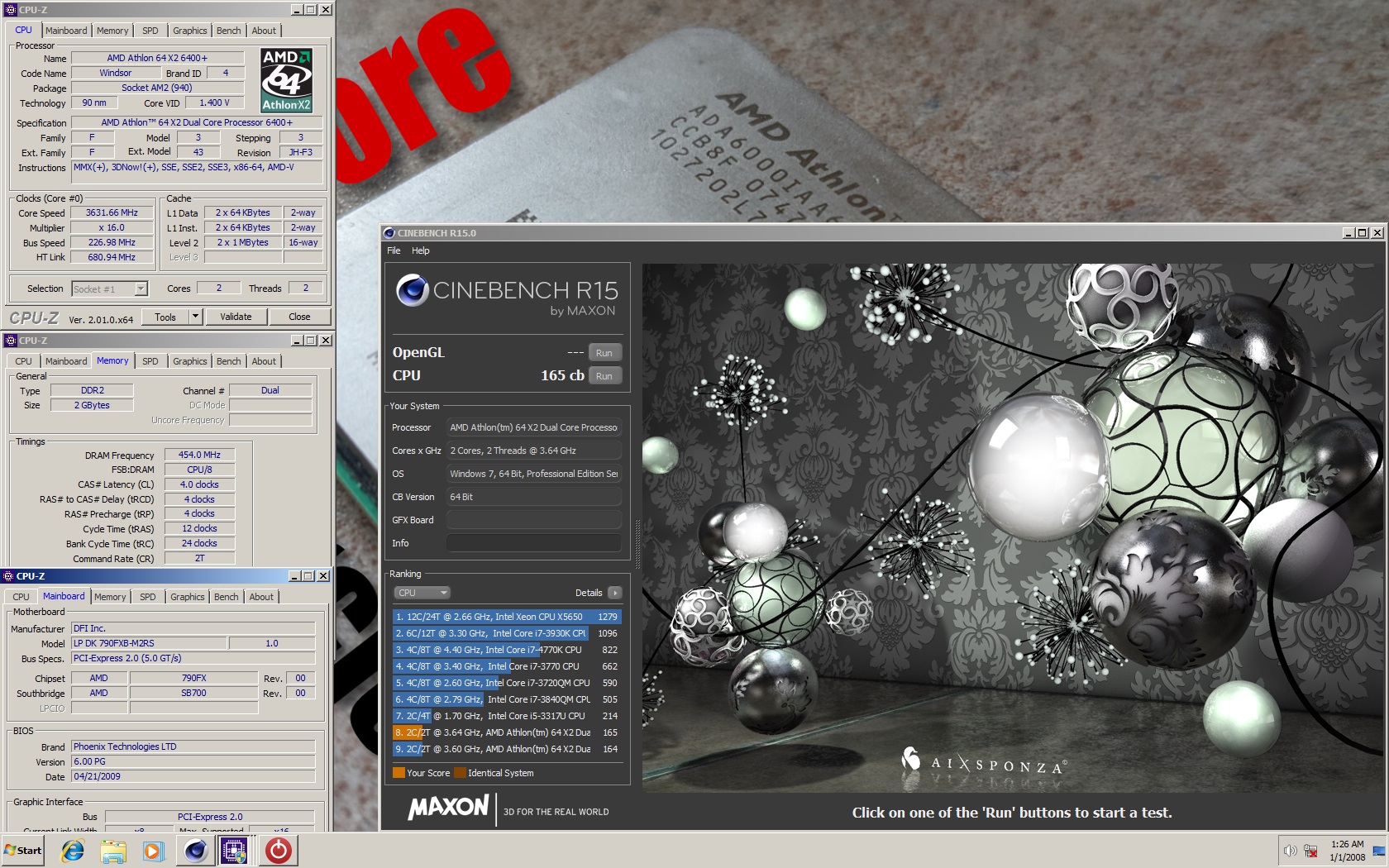Click the Cinebench window title icon
This screenshot has width=1389, height=868.
pyautogui.click(x=389, y=233)
